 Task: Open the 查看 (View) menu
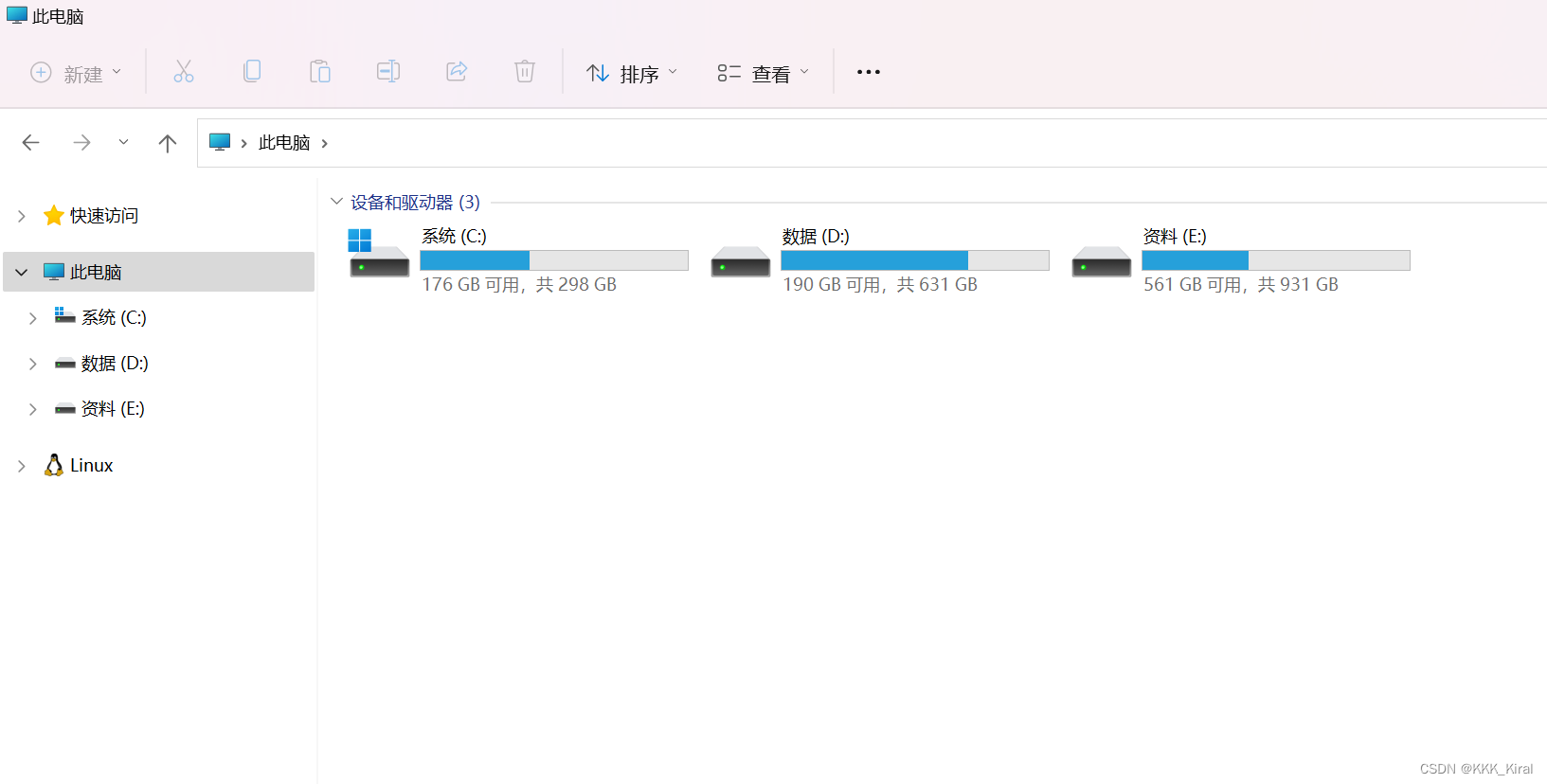tap(764, 73)
